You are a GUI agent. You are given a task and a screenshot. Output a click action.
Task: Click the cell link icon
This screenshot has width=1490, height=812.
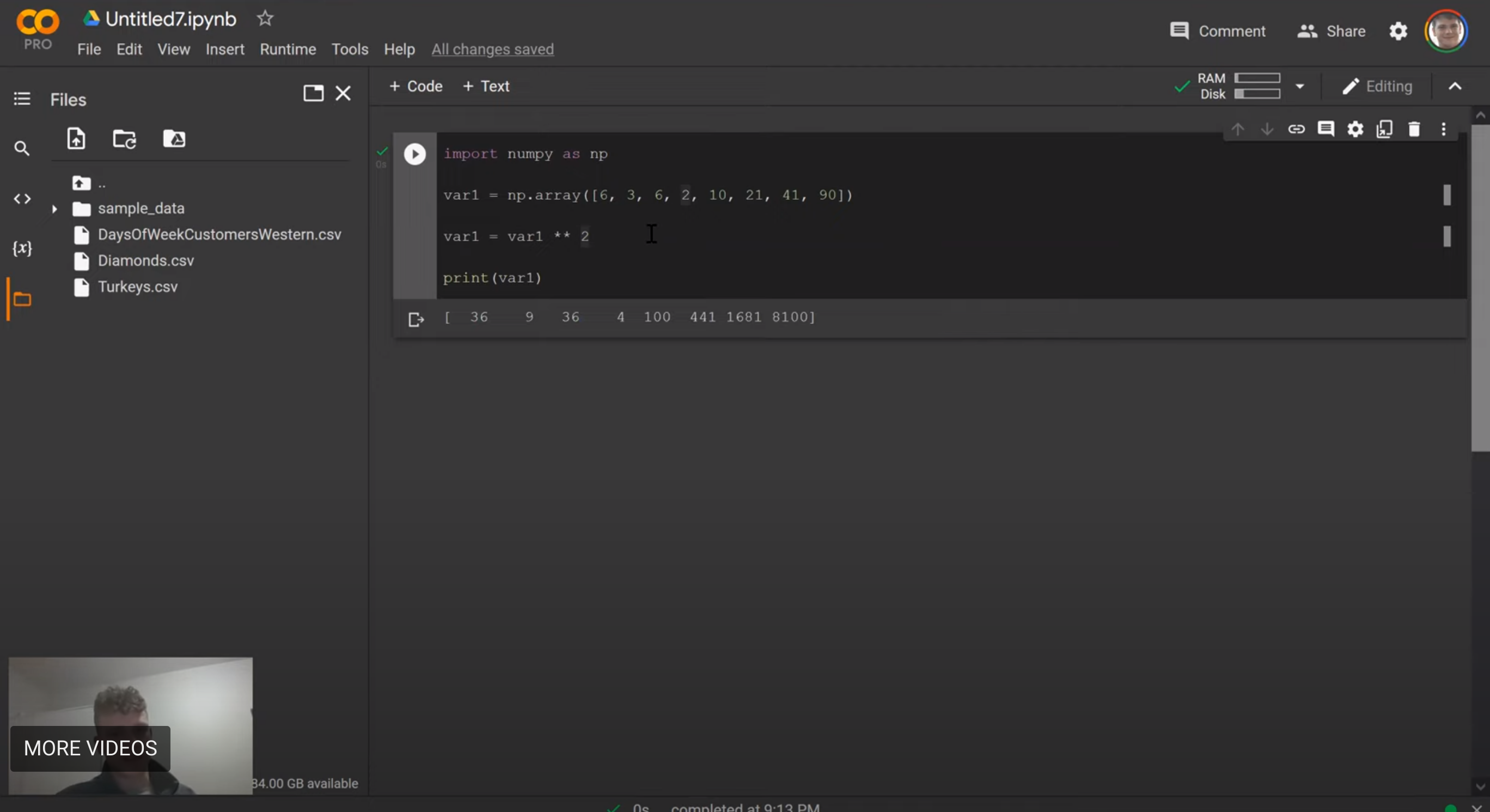[1296, 130]
